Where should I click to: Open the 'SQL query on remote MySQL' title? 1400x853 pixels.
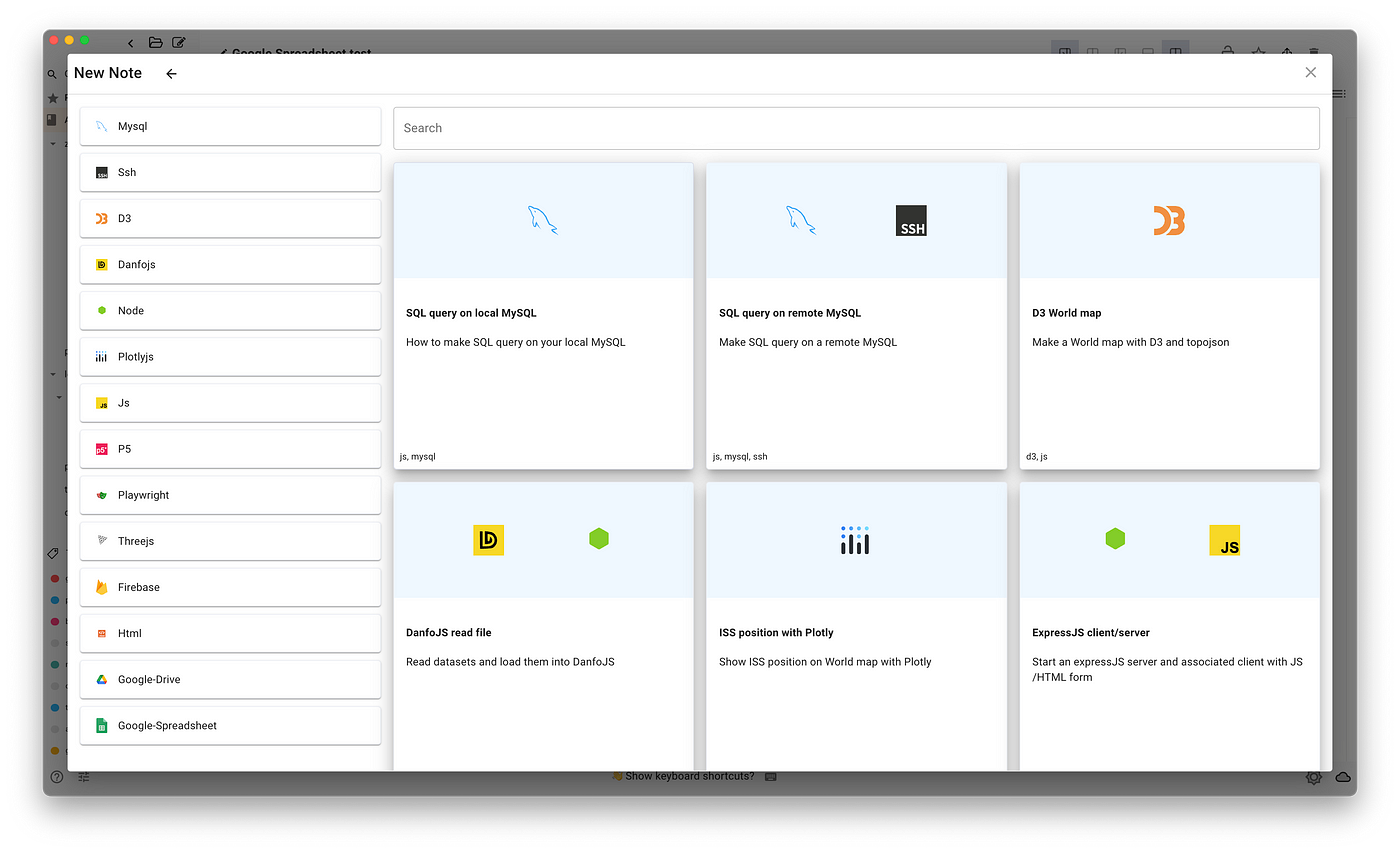tap(790, 313)
